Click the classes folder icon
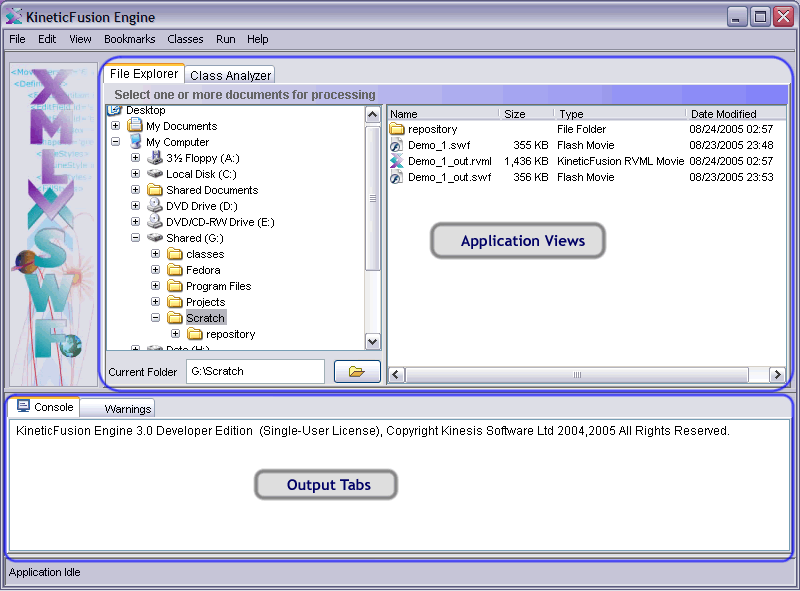Viewport: 800px width, 591px height. (x=175, y=254)
